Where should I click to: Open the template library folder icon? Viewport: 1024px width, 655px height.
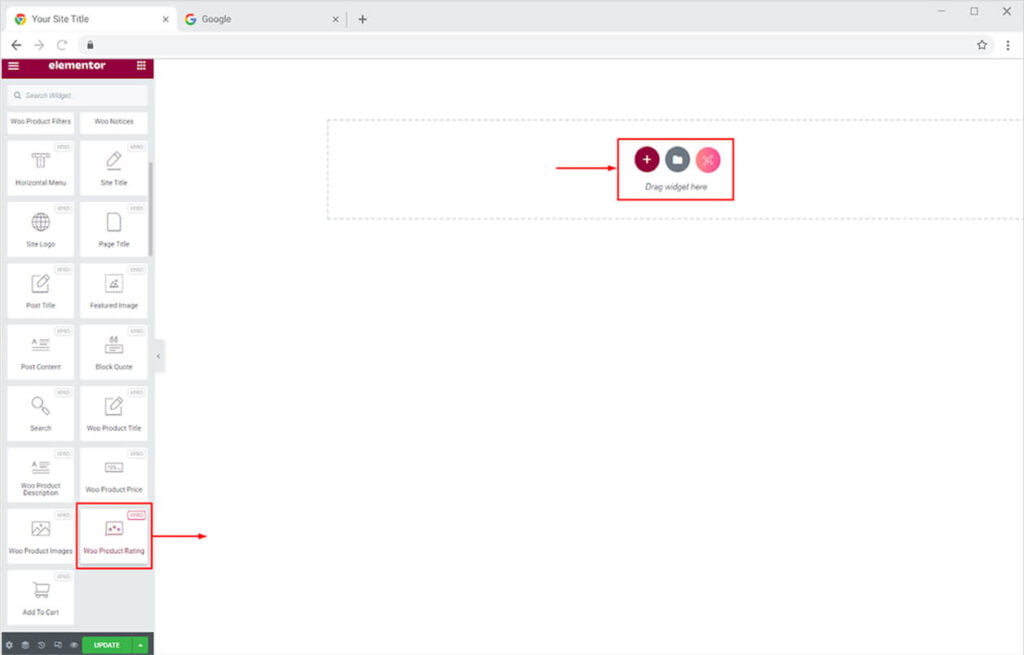[x=677, y=159]
